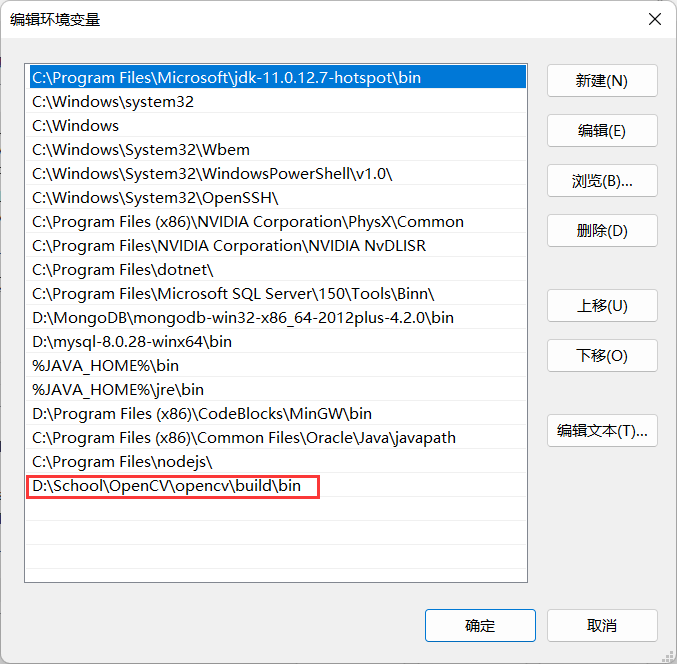Screen dimensions: 677x664
Task: Select the mysql-8.0.28-winx64\bin entry
Action: [278, 341]
